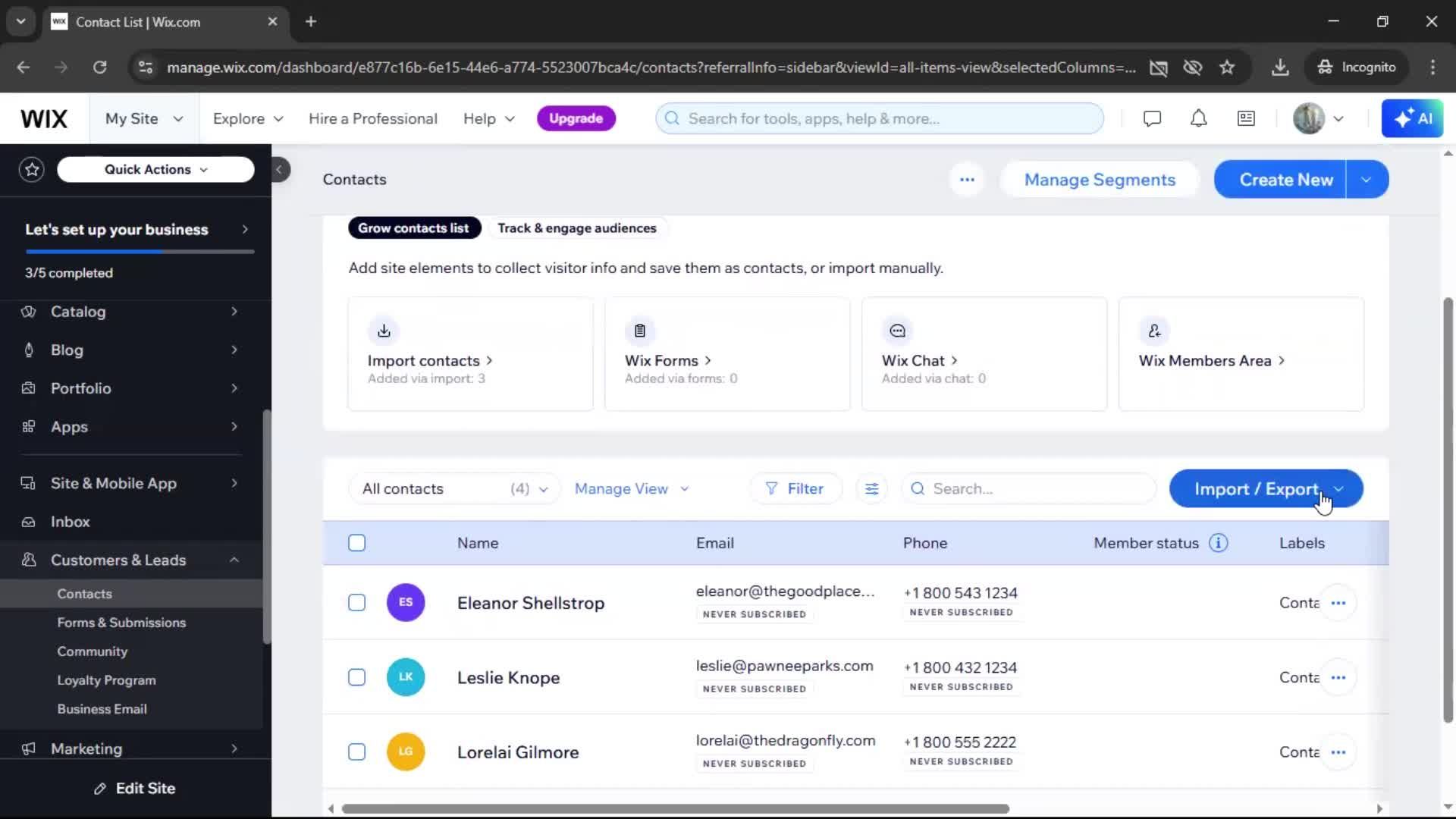Switch to Track & engage audiences tab
Image resolution: width=1456 pixels, height=819 pixels.
coord(576,228)
